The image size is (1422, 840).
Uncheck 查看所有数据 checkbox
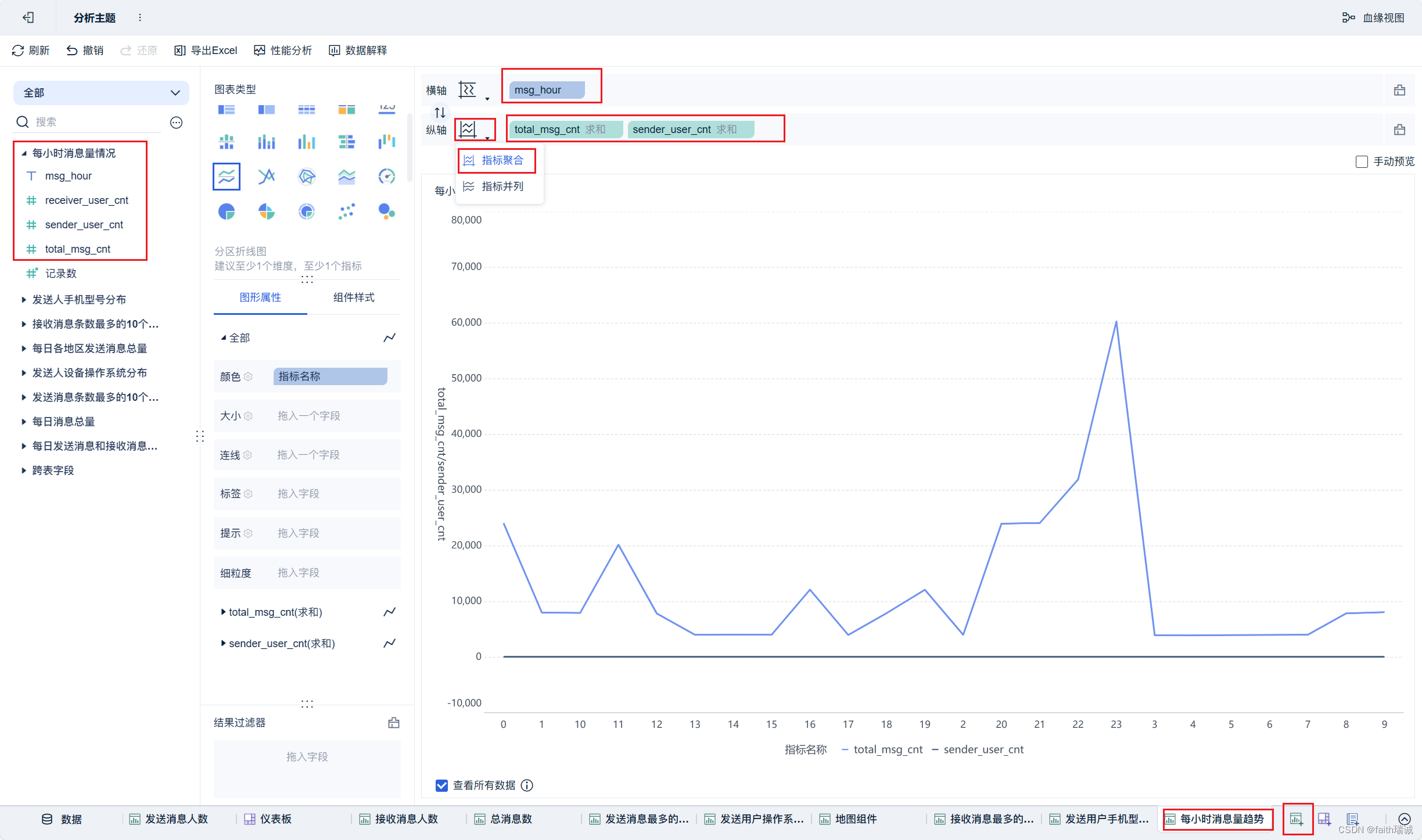click(441, 785)
